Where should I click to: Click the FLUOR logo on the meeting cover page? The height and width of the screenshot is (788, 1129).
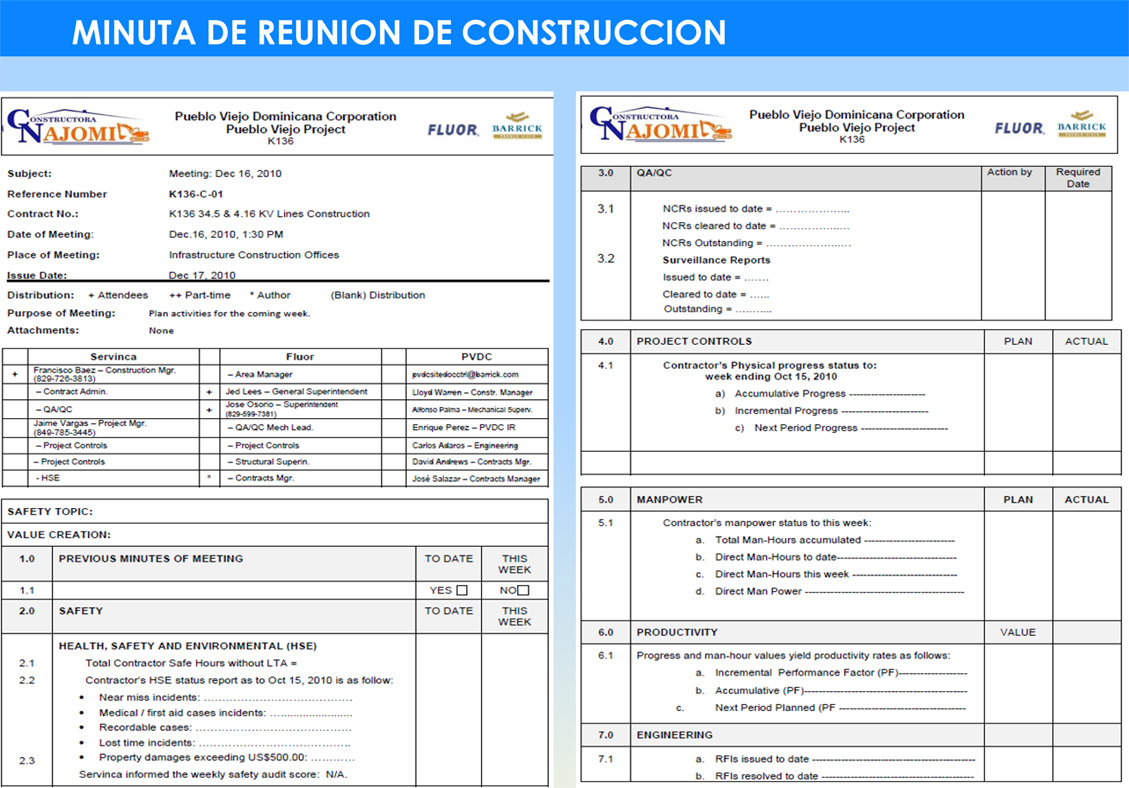pos(453,130)
